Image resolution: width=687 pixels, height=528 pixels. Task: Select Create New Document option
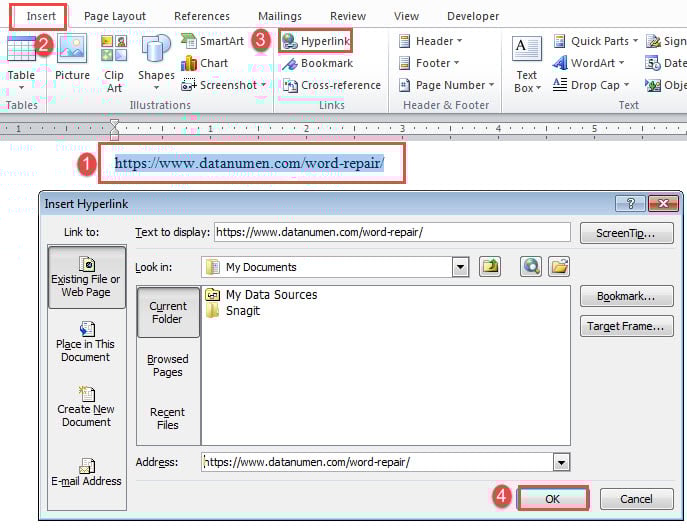pyautogui.click(x=86, y=407)
